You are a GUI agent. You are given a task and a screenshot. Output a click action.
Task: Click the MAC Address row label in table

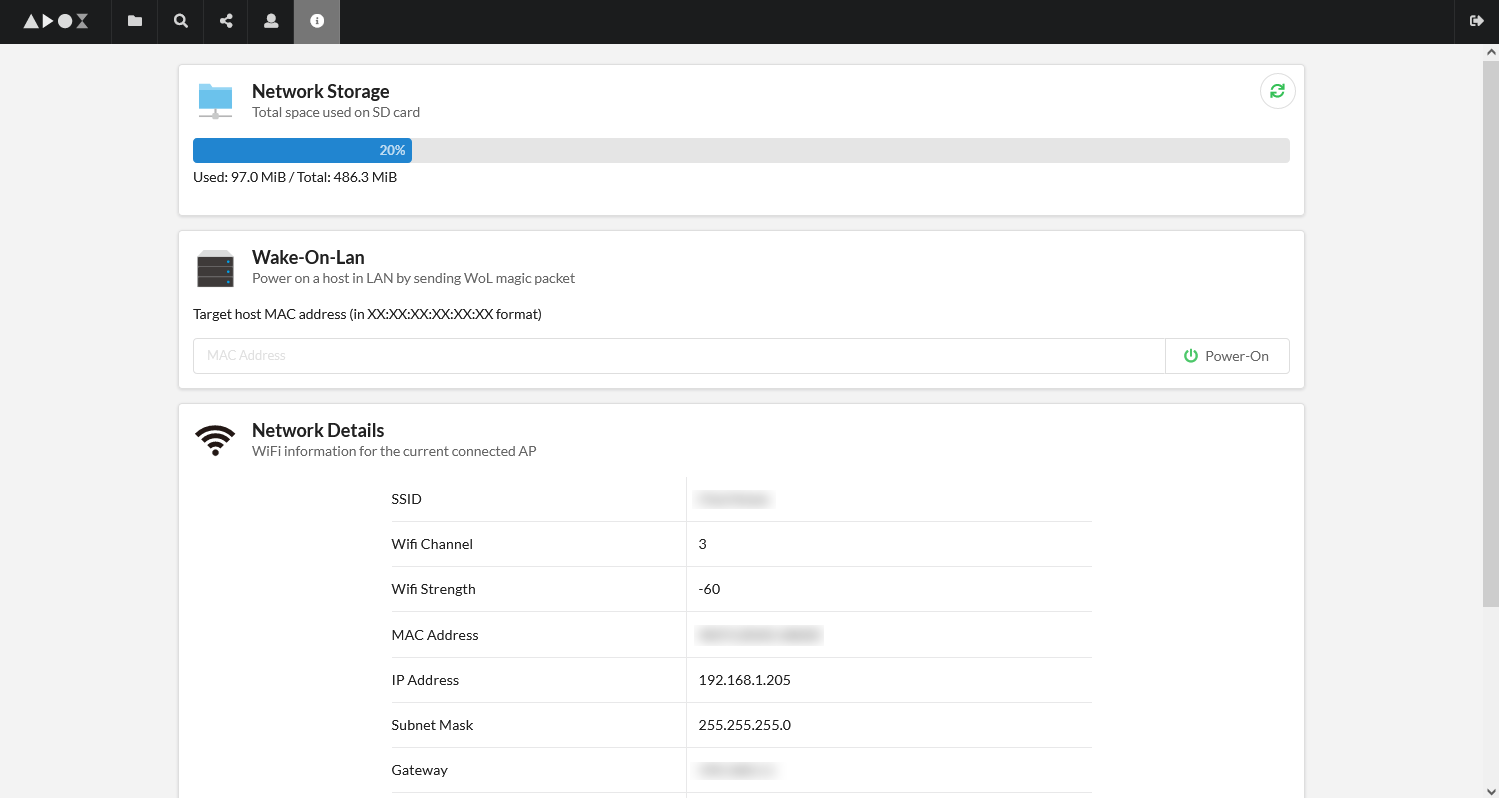pyautogui.click(x=435, y=635)
